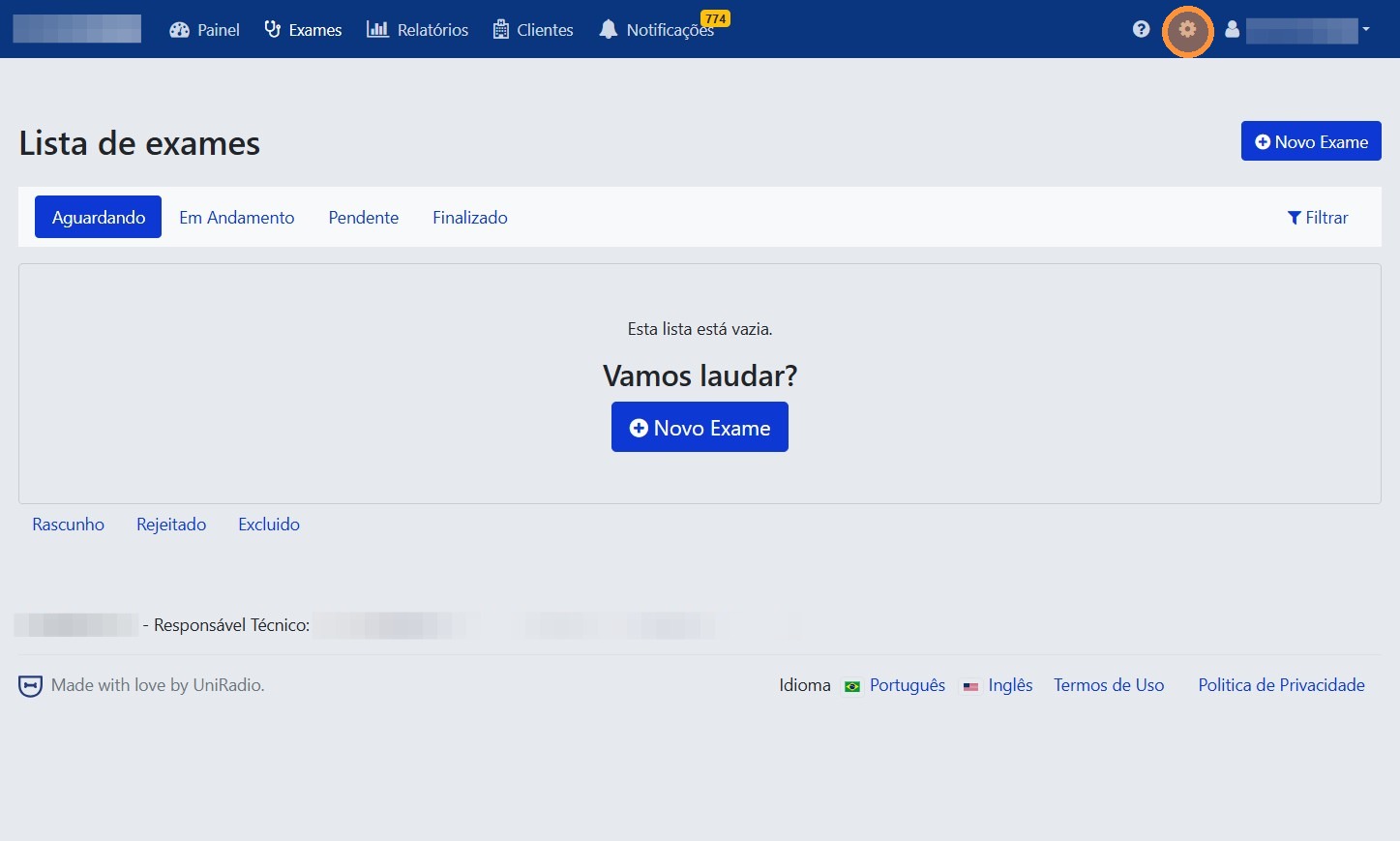Screen dimensions: 1400x841
Task: Open the Filtrar panel
Action: [x=1317, y=217]
